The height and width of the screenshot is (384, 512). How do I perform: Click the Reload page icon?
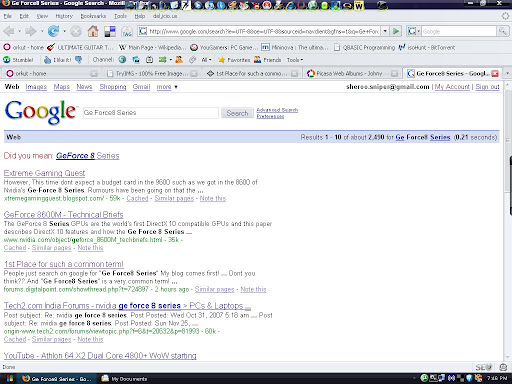click(53, 31)
